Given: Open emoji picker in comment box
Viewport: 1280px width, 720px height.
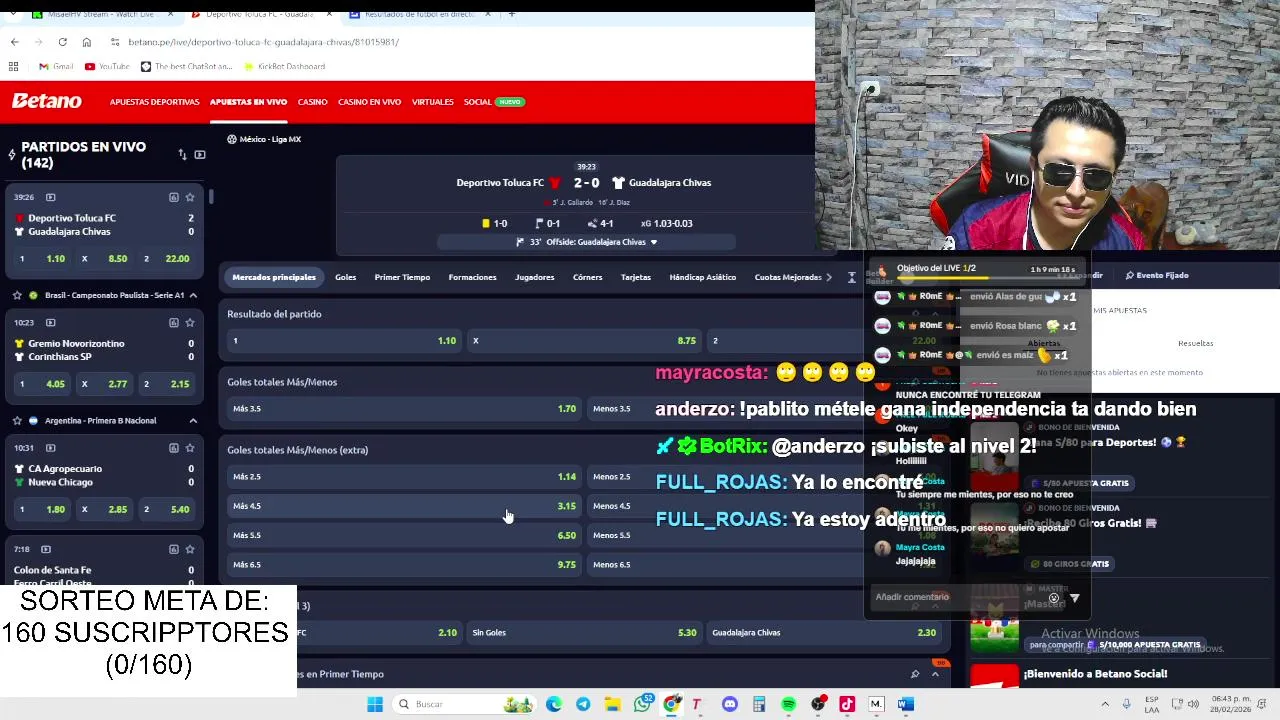Looking at the screenshot, I should pos(1053,598).
